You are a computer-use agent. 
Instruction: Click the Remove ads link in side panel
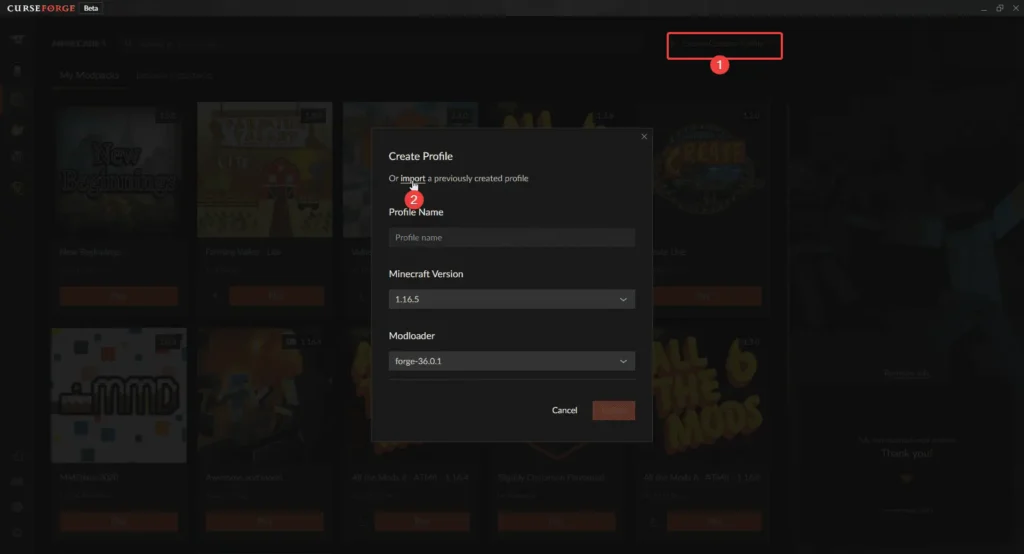(x=905, y=374)
